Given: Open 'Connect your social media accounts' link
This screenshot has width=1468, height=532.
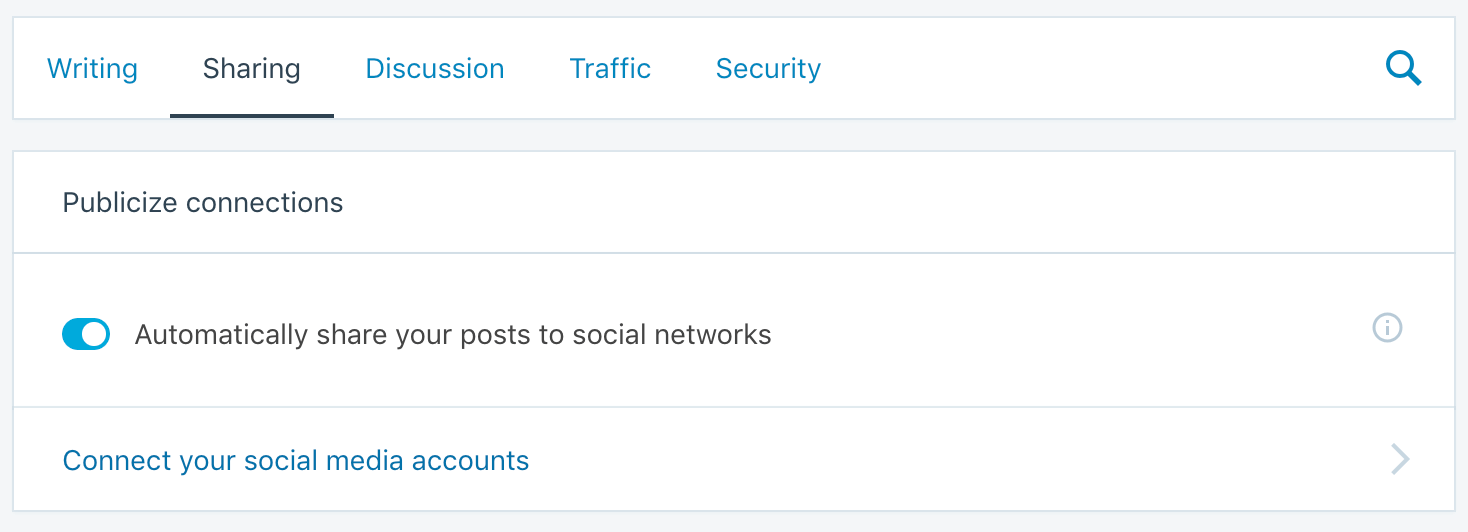Looking at the screenshot, I should [296, 460].
